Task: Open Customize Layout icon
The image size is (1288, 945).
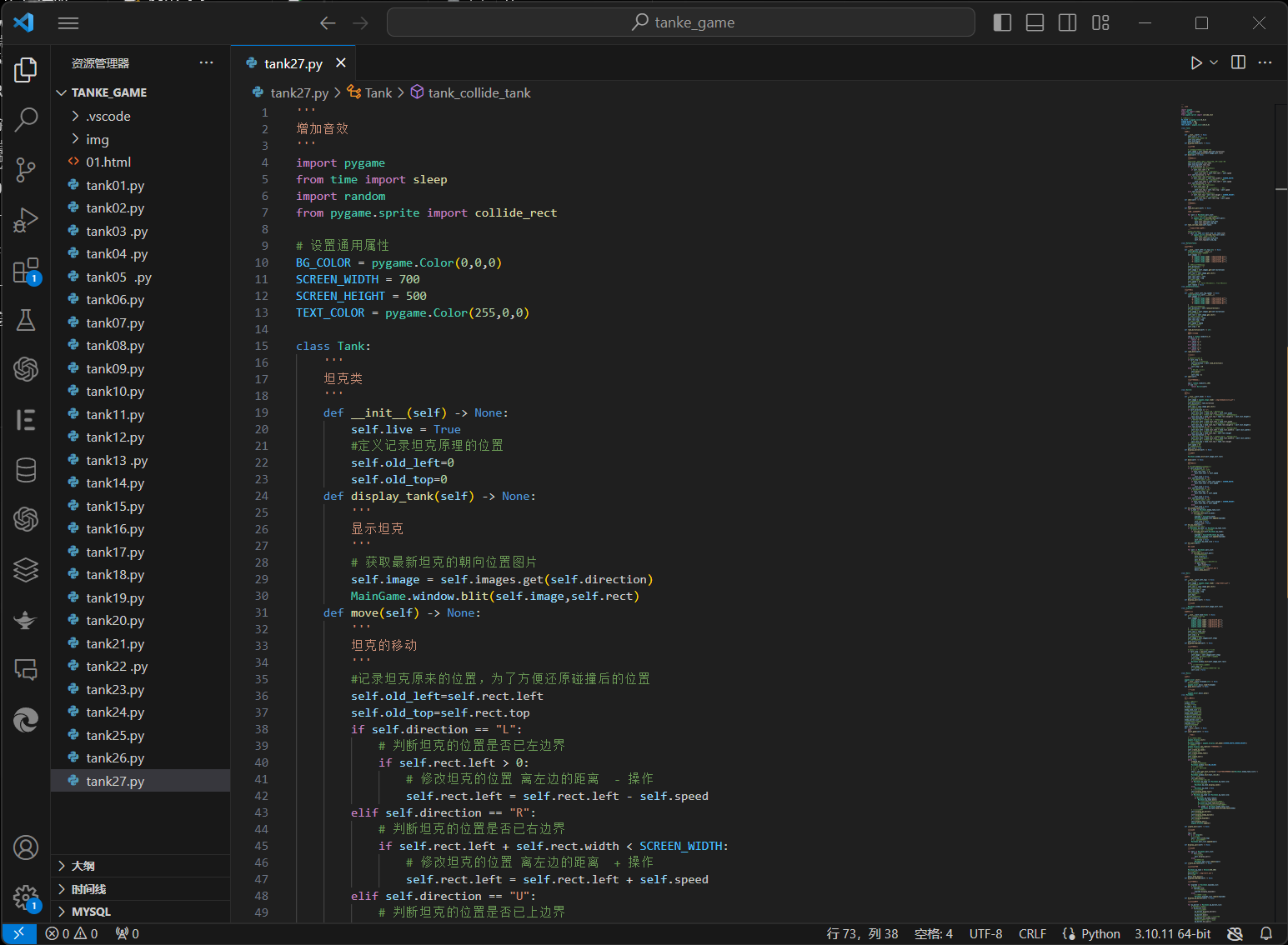Action: [1100, 22]
